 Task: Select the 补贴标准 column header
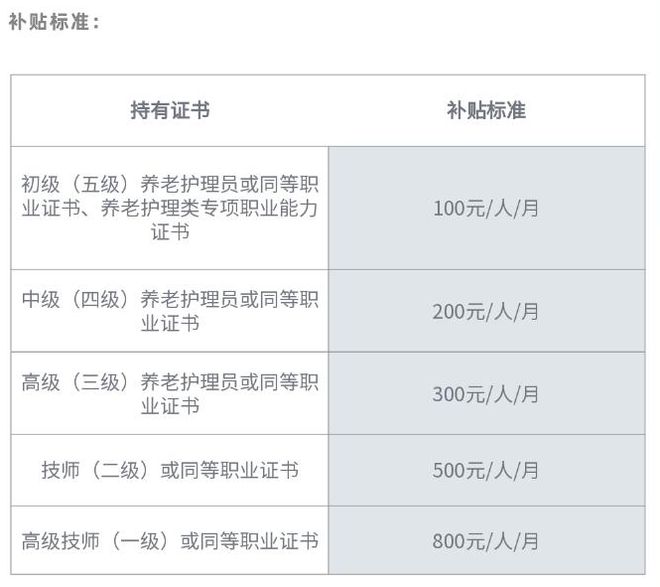coord(486,111)
